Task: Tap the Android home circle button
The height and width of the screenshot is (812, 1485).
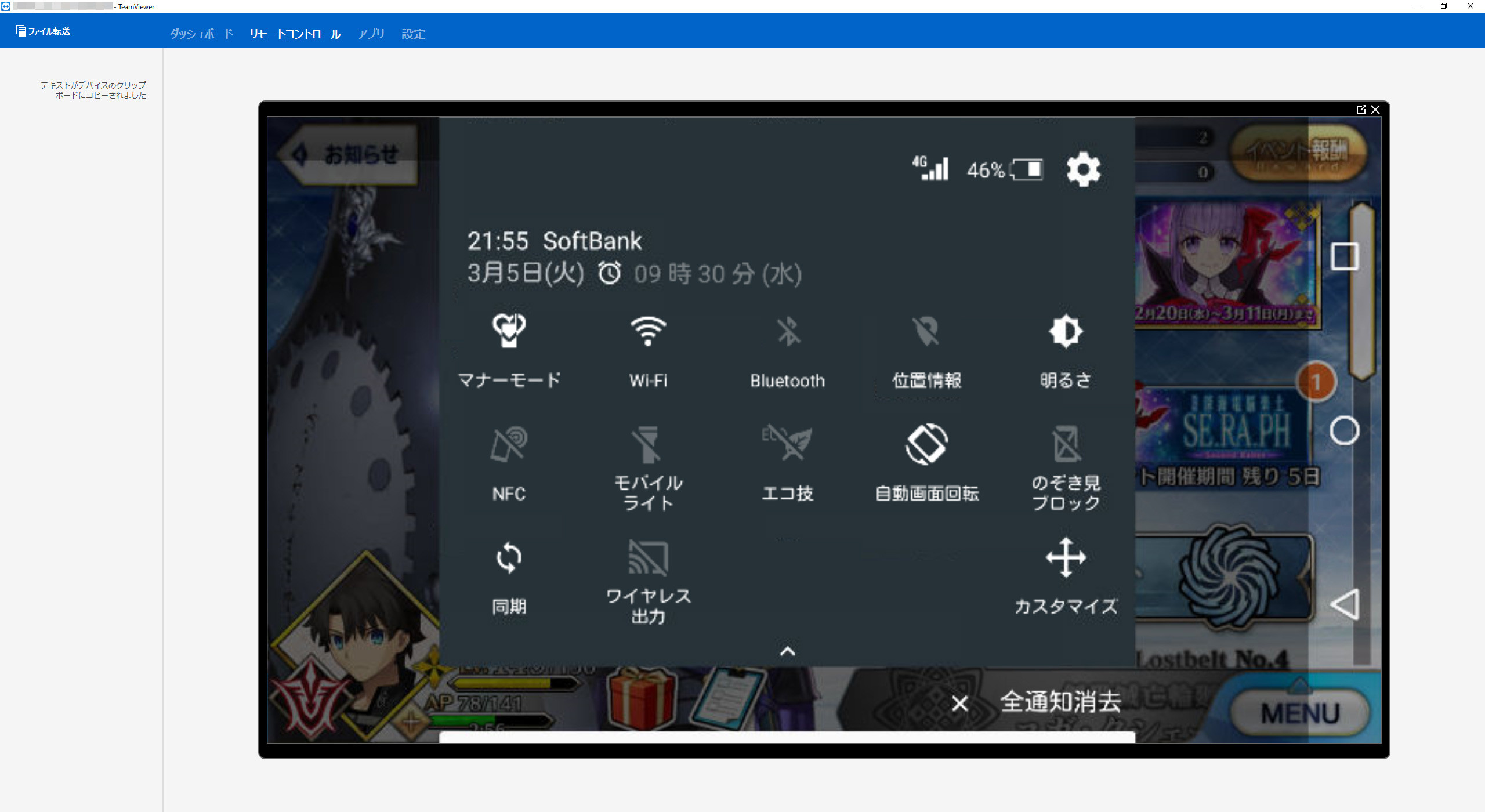Action: [x=1344, y=431]
